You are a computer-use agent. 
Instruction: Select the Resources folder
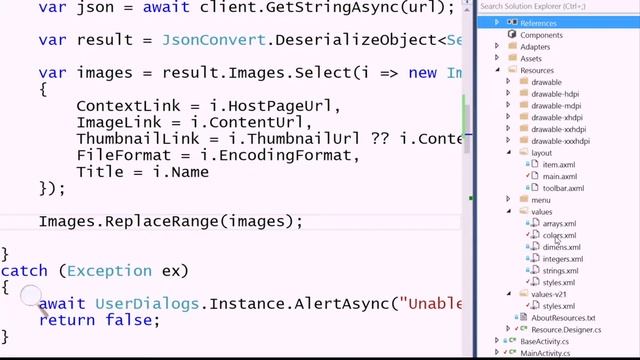coord(537,71)
